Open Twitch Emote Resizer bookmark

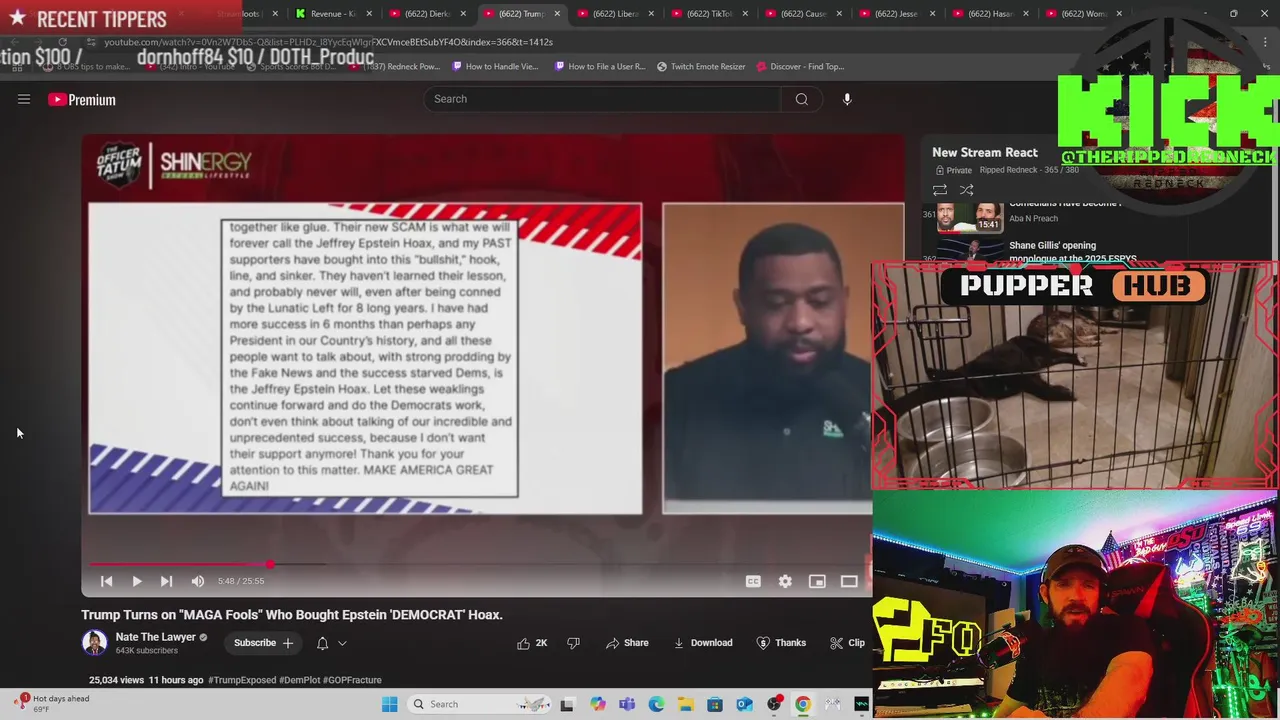pyautogui.click(x=701, y=66)
